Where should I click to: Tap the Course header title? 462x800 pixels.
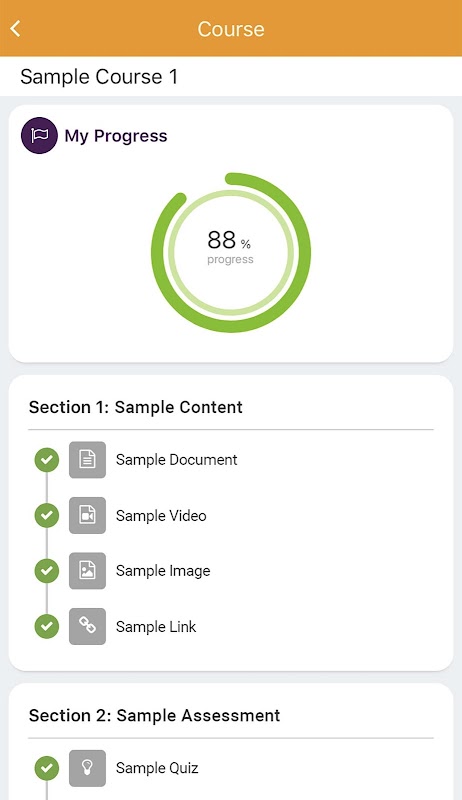click(x=231, y=29)
